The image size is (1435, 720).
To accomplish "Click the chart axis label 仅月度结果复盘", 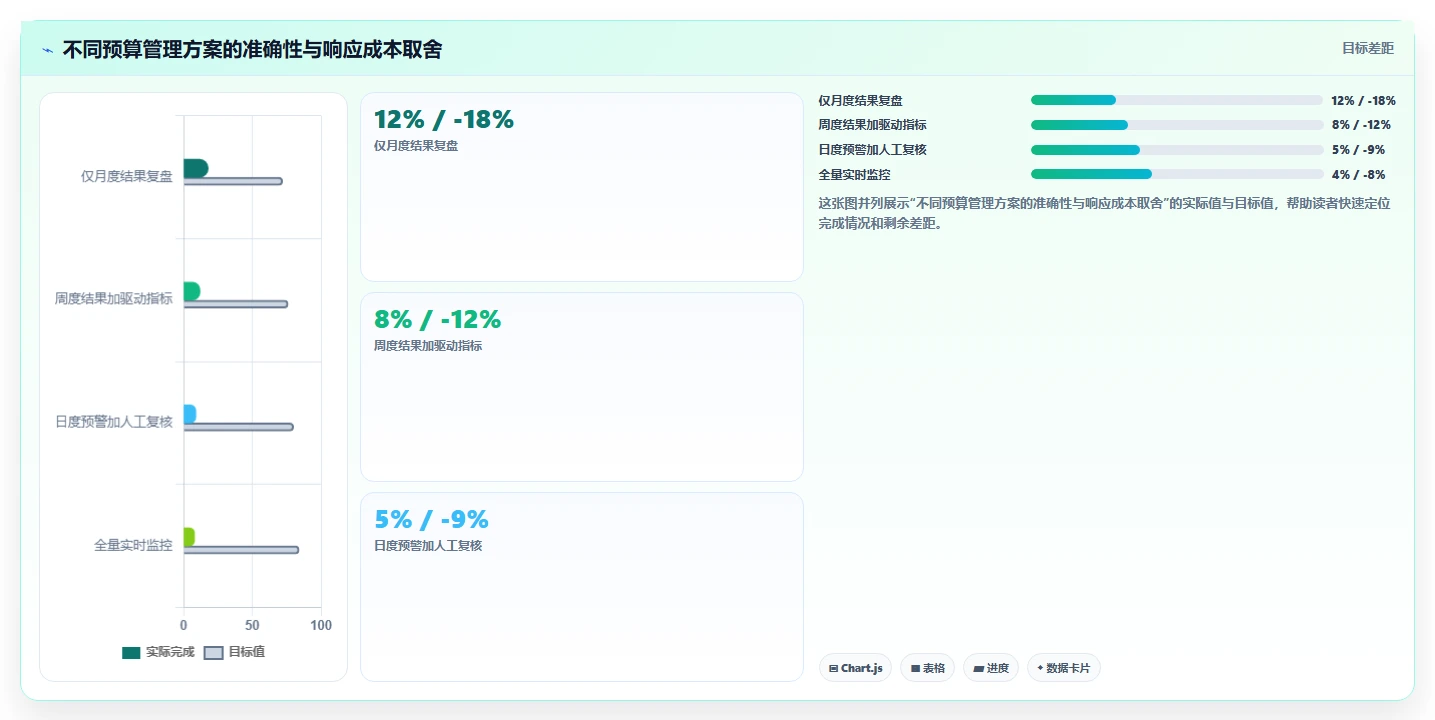I will pyautogui.click(x=127, y=176).
